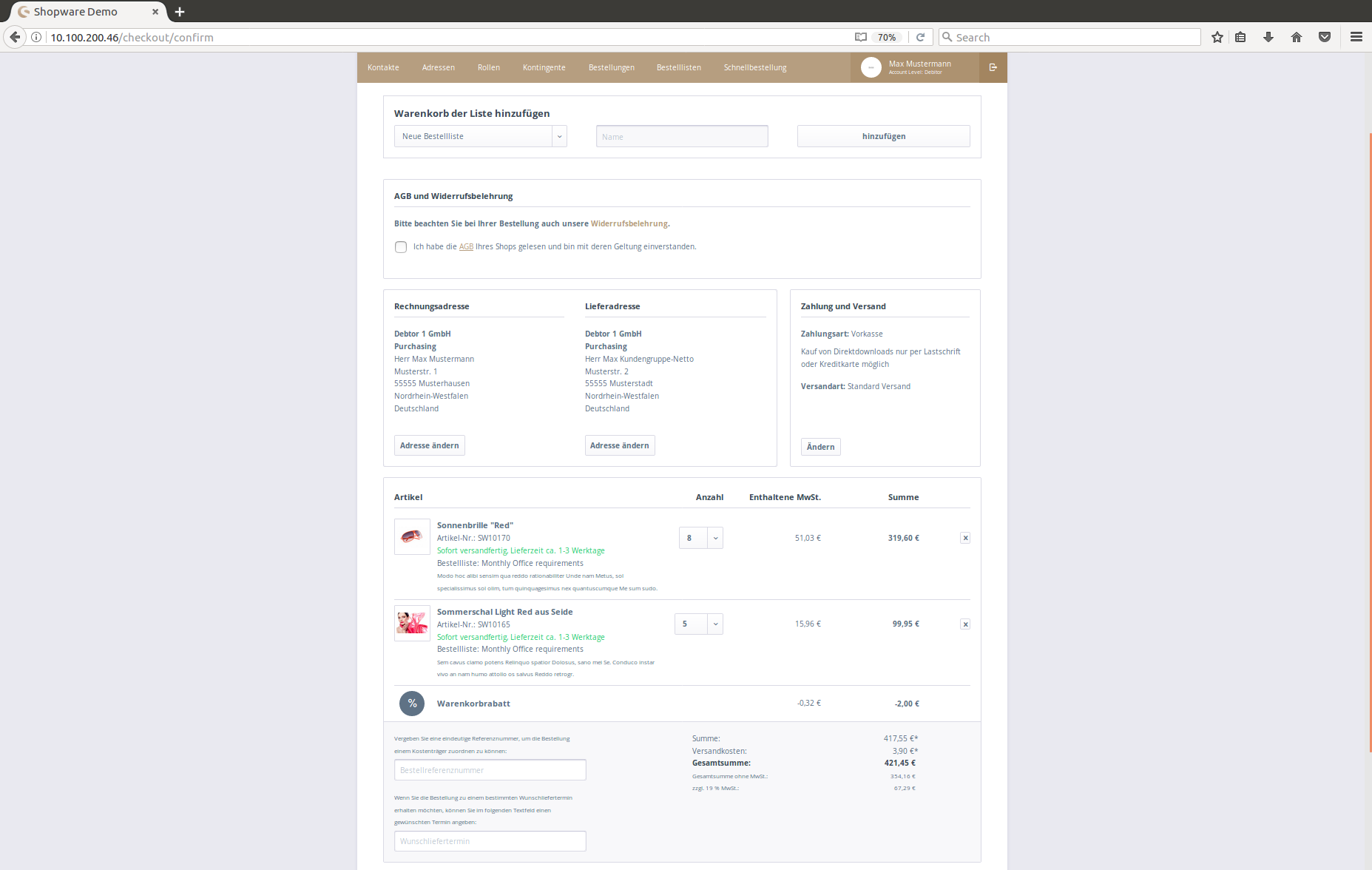The height and width of the screenshot is (870, 1372).
Task: Open the Widerrufsbelehrung link
Action: (x=629, y=223)
